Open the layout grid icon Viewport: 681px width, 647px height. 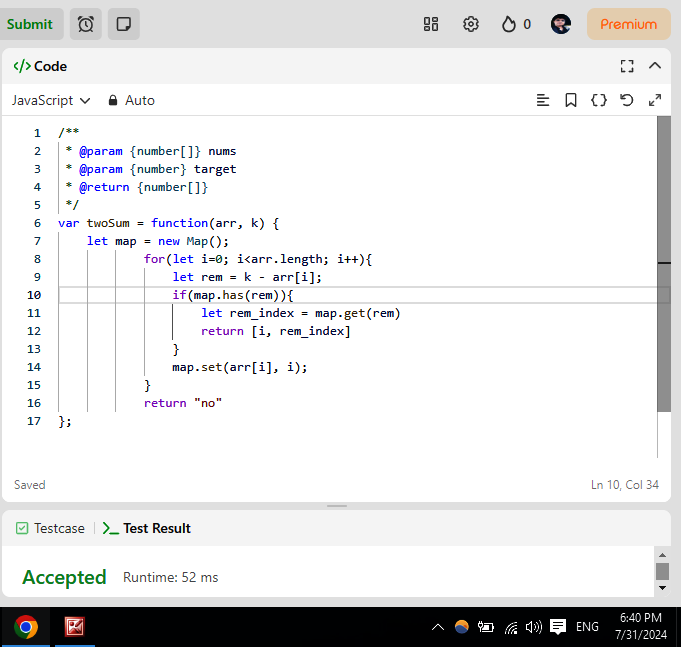pos(431,24)
